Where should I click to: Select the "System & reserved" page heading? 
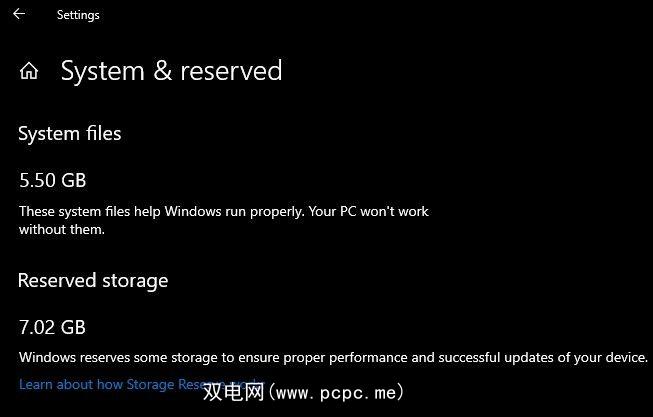click(x=171, y=71)
